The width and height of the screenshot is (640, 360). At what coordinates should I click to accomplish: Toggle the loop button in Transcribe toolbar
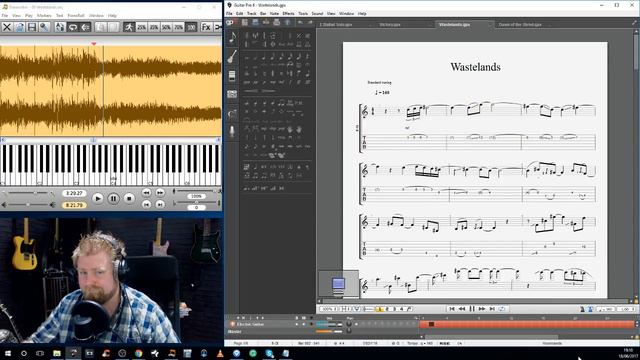click(73, 27)
